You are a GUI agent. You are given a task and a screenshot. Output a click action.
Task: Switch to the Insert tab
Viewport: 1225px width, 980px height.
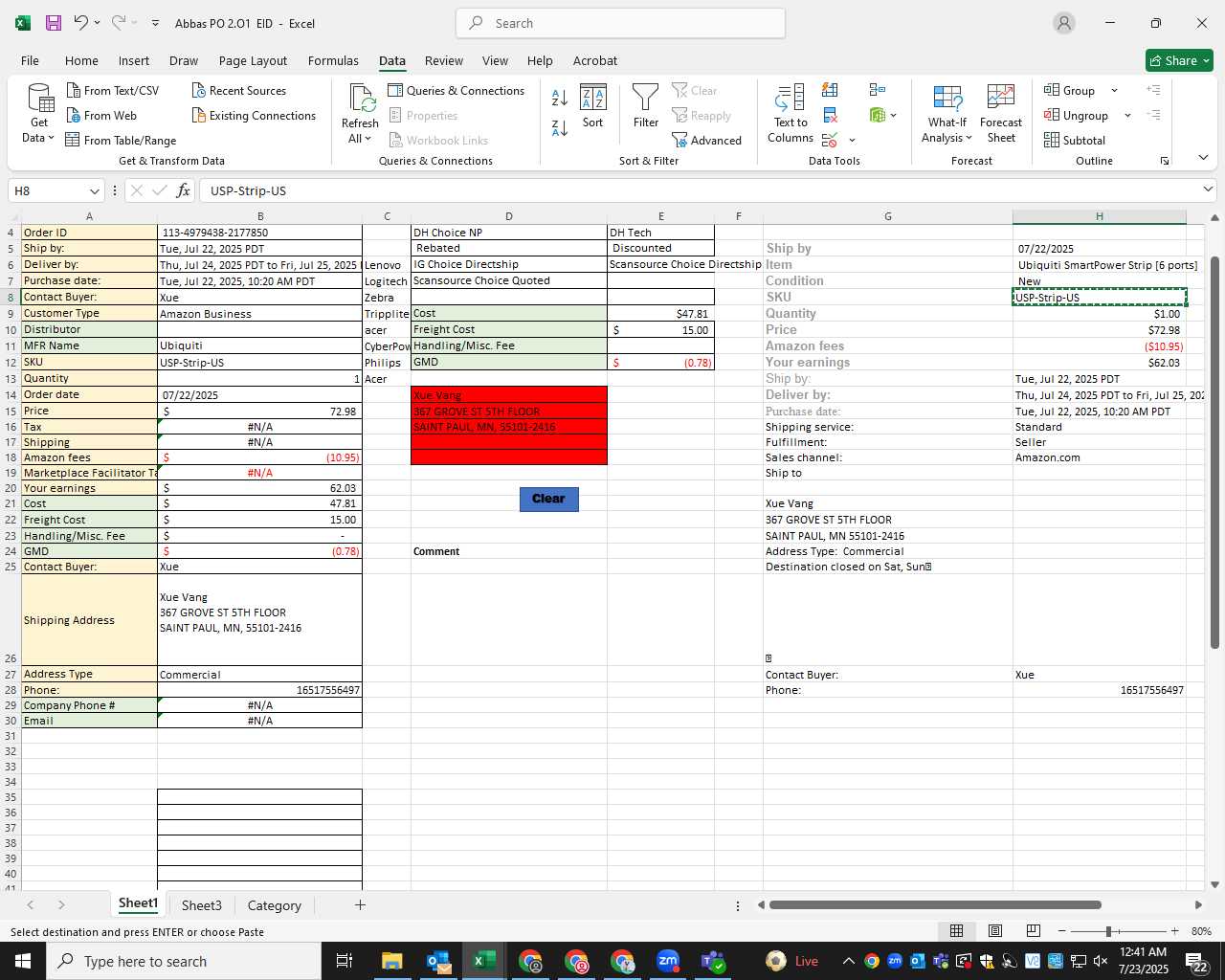click(x=134, y=60)
